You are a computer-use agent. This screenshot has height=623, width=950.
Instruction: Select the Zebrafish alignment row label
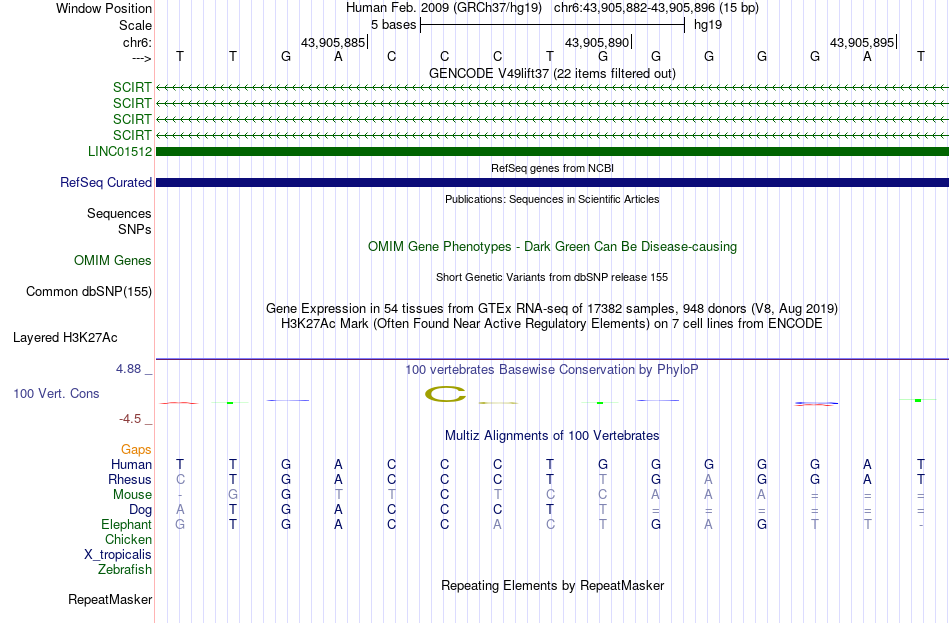coord(125,570)
